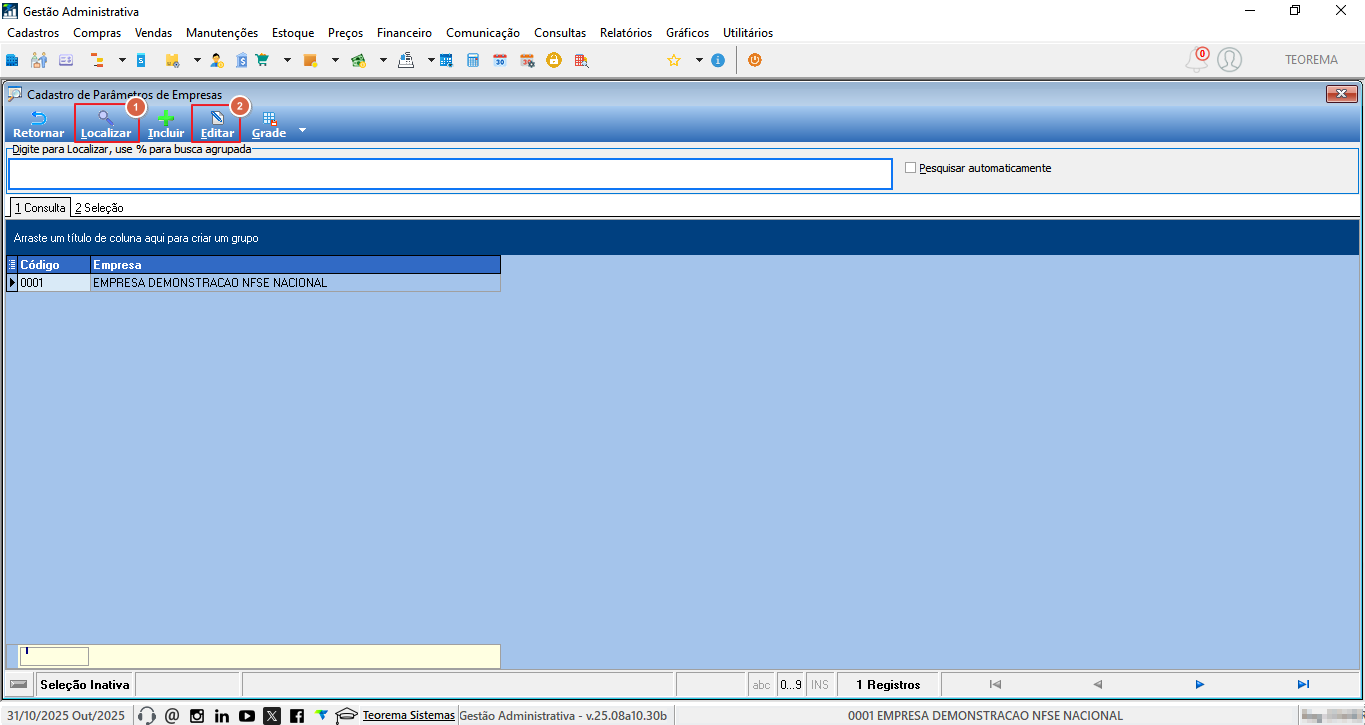
Task: Open the Facebook icon in status bar
Action: point(297,715)
